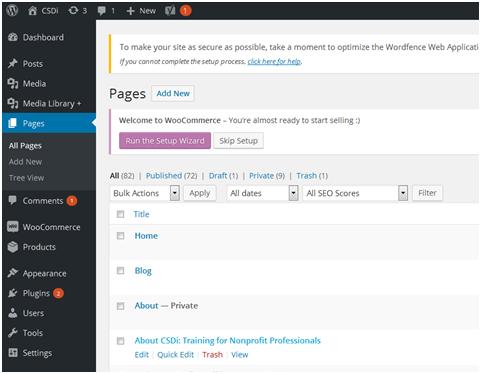Click the Skip Setup button
The width and height of the screenshot is (481, 374).
point(238,141)
